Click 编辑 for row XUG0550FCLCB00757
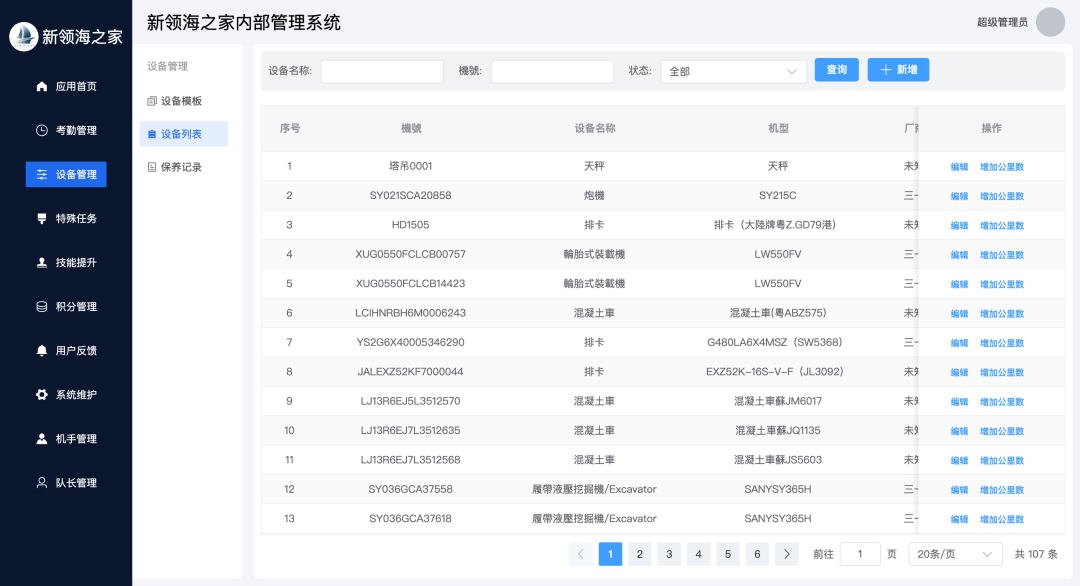Screen dimensions: 1080x586 coord(959,255)
